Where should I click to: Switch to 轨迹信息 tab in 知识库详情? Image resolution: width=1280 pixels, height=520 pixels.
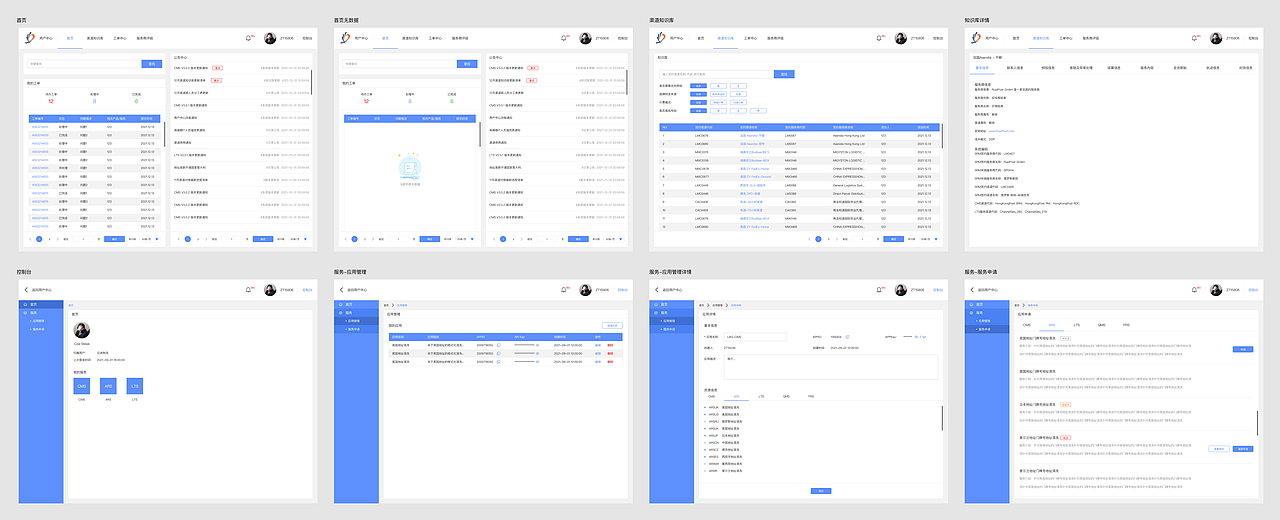1212,67
